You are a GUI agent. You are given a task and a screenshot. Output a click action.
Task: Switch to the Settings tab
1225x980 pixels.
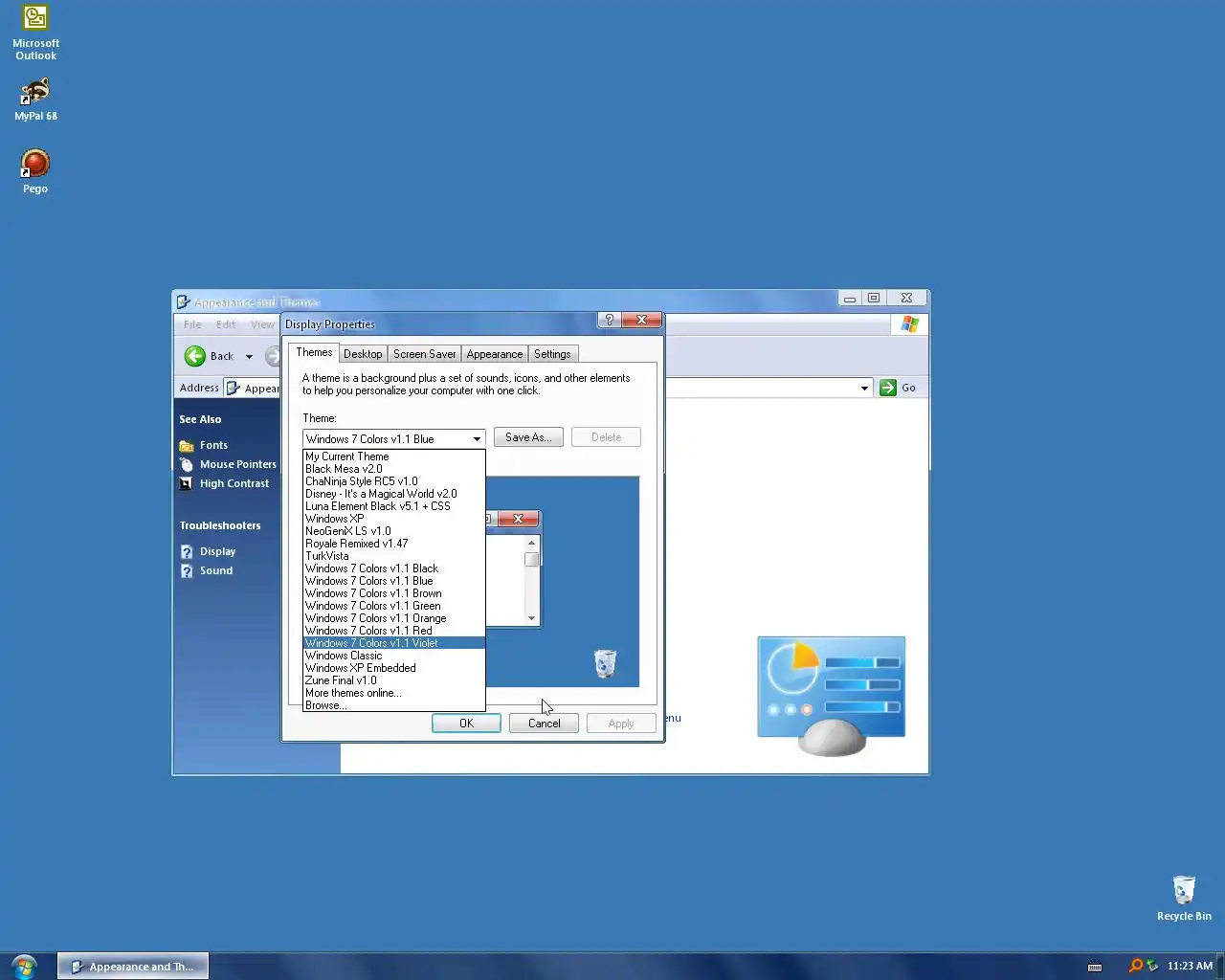click(x=552, y=354)
